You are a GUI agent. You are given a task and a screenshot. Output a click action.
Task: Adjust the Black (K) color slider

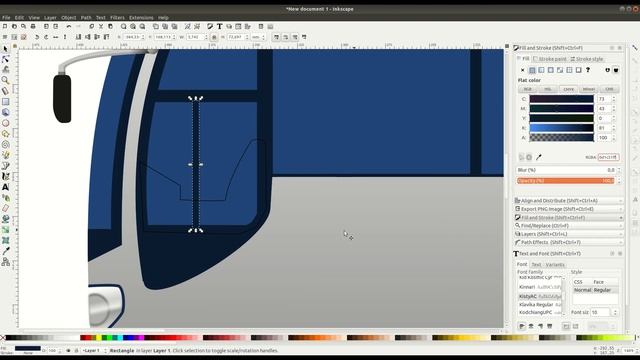click(562, 128)
